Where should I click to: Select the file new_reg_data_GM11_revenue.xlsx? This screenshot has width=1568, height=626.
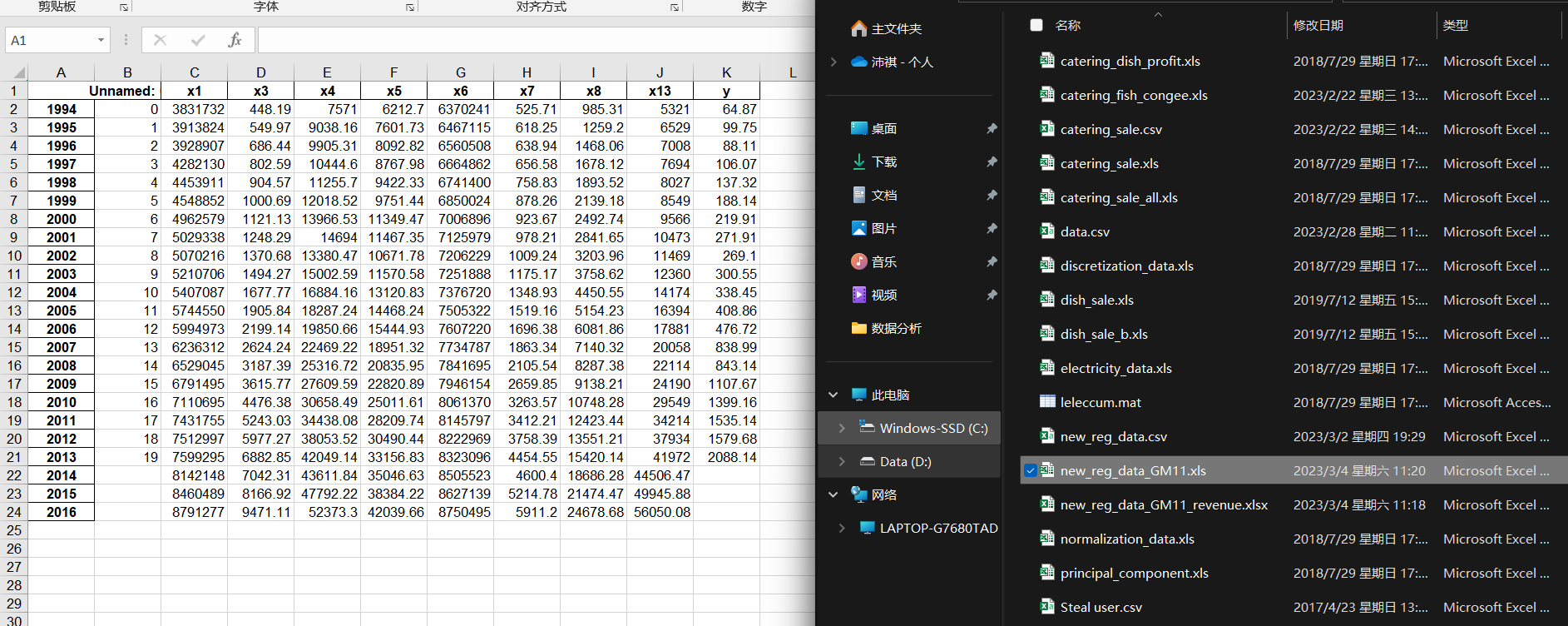point(1164,505)
